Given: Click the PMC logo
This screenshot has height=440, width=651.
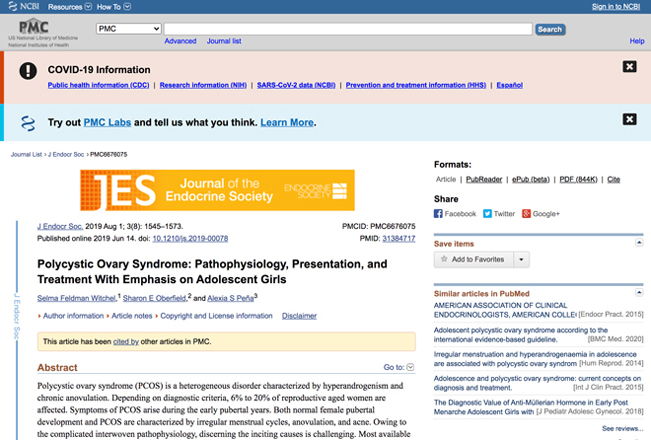Looking at the screenshot, I should click(x=34, y=27).
